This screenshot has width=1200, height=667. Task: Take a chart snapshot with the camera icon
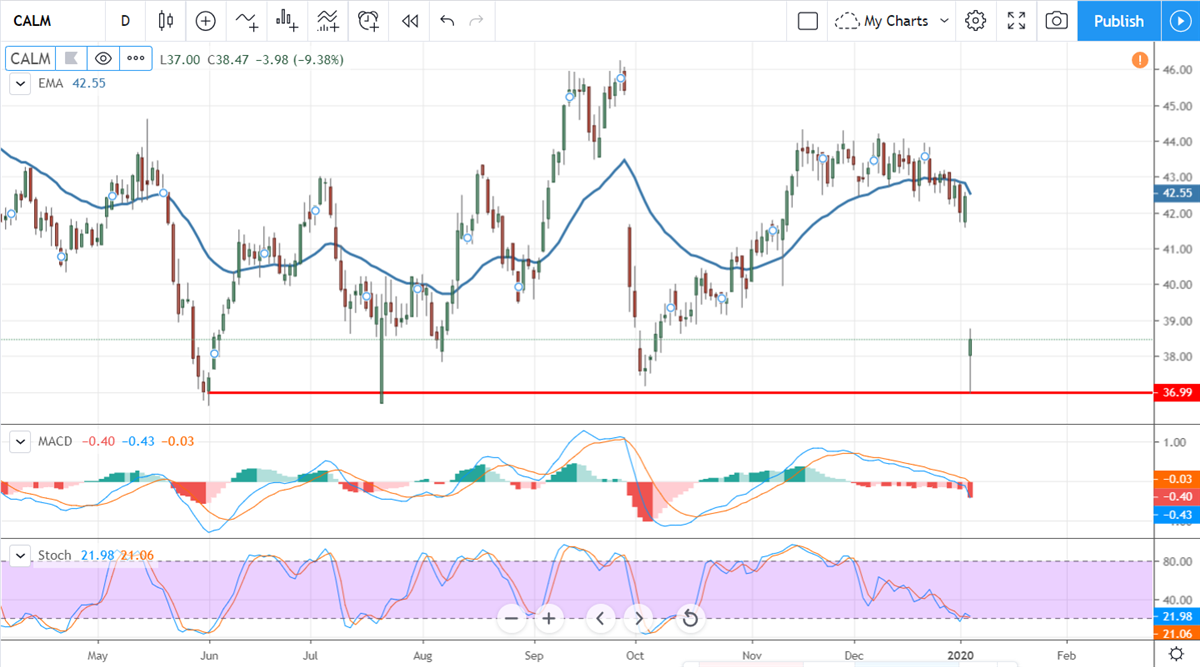[x=1055, y=20]
